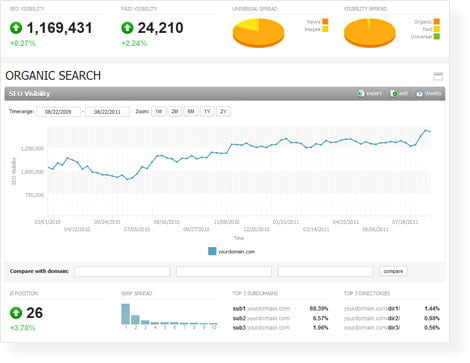The height and width of the screenshot is (363, 470).
Task: Click the export icon in SEO Visibility bar
Action: point(361,93)
